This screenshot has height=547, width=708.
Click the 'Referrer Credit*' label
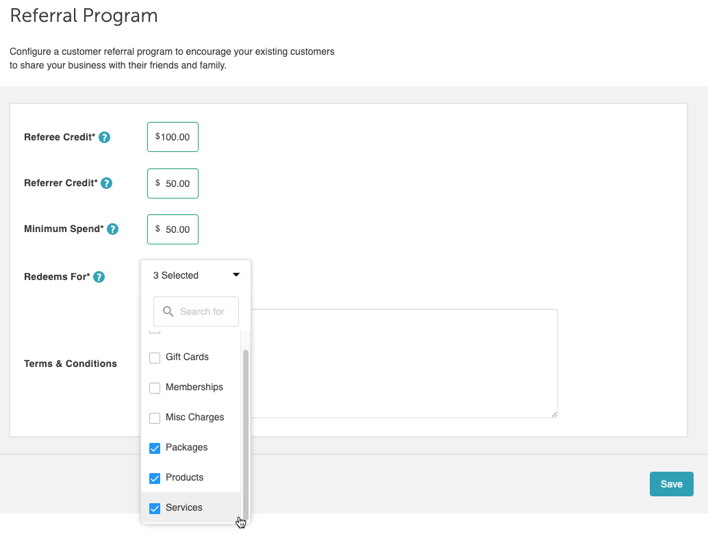pyautogui.click(x=61, y=183)
